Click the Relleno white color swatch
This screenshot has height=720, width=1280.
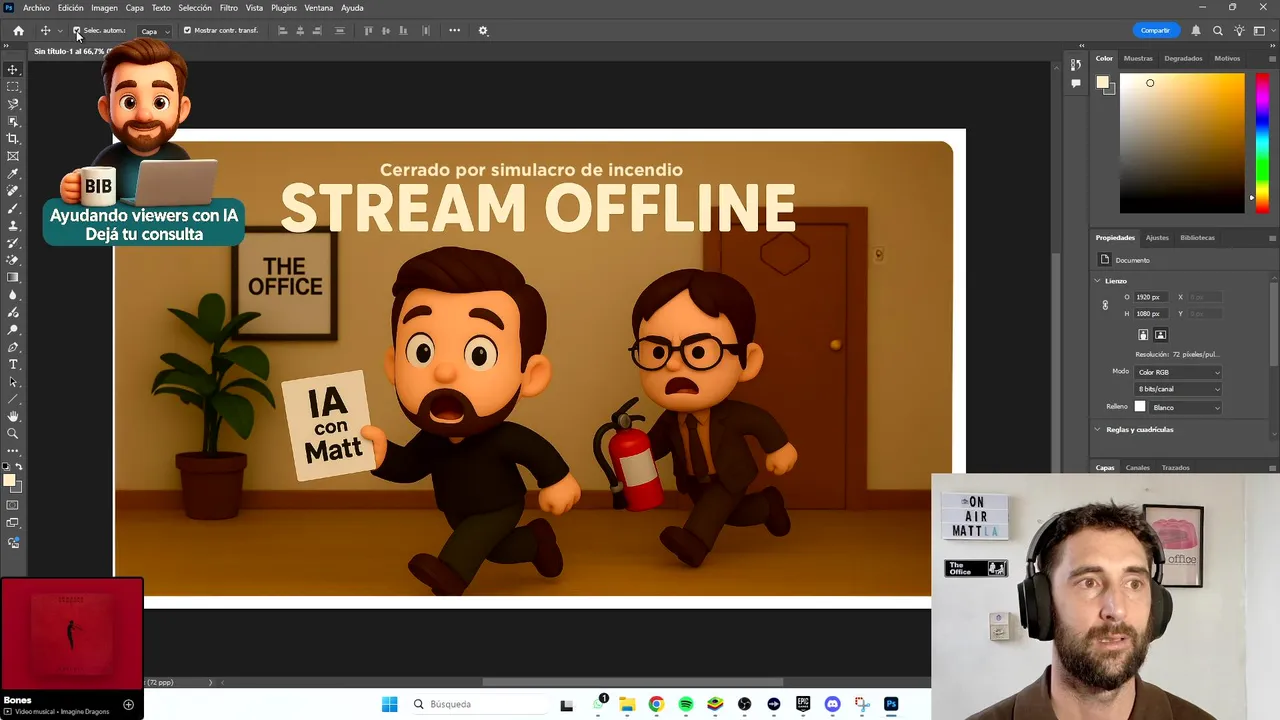click(x=1139, y=407)
